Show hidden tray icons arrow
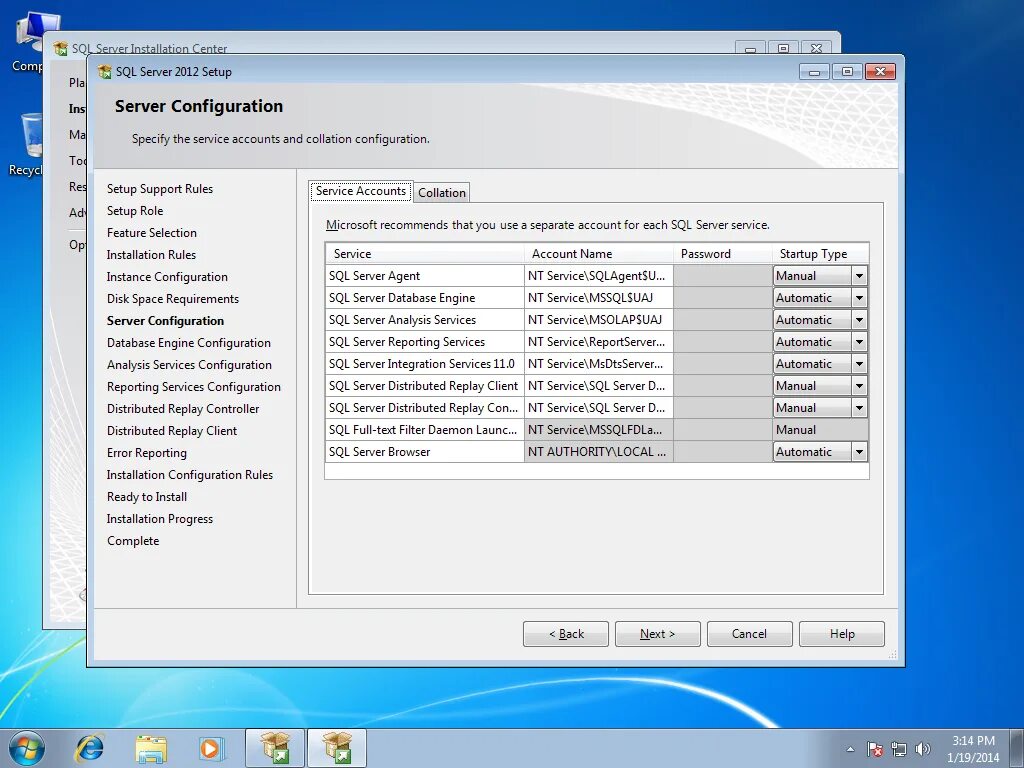 (850, 749)
